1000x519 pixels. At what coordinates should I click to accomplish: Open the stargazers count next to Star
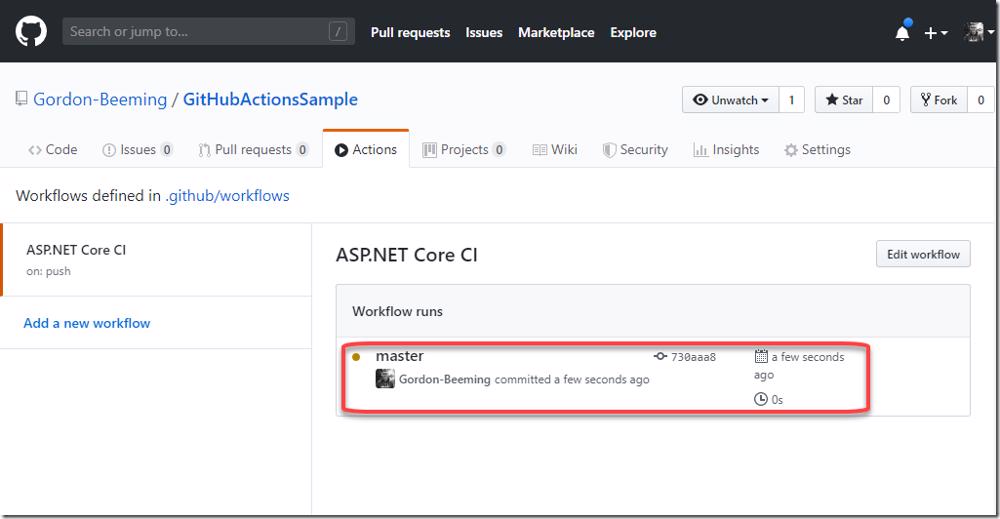pos(886,100)
